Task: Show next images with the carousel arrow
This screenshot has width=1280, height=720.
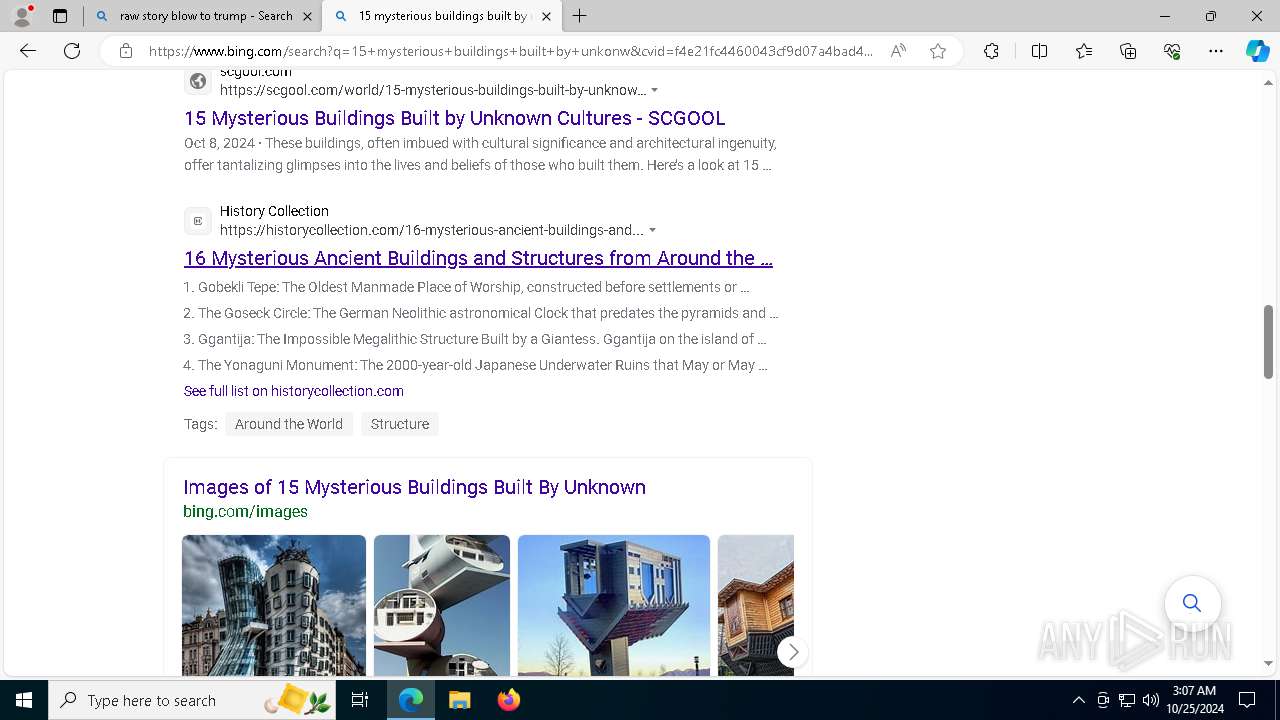Action: click(792, 652)
